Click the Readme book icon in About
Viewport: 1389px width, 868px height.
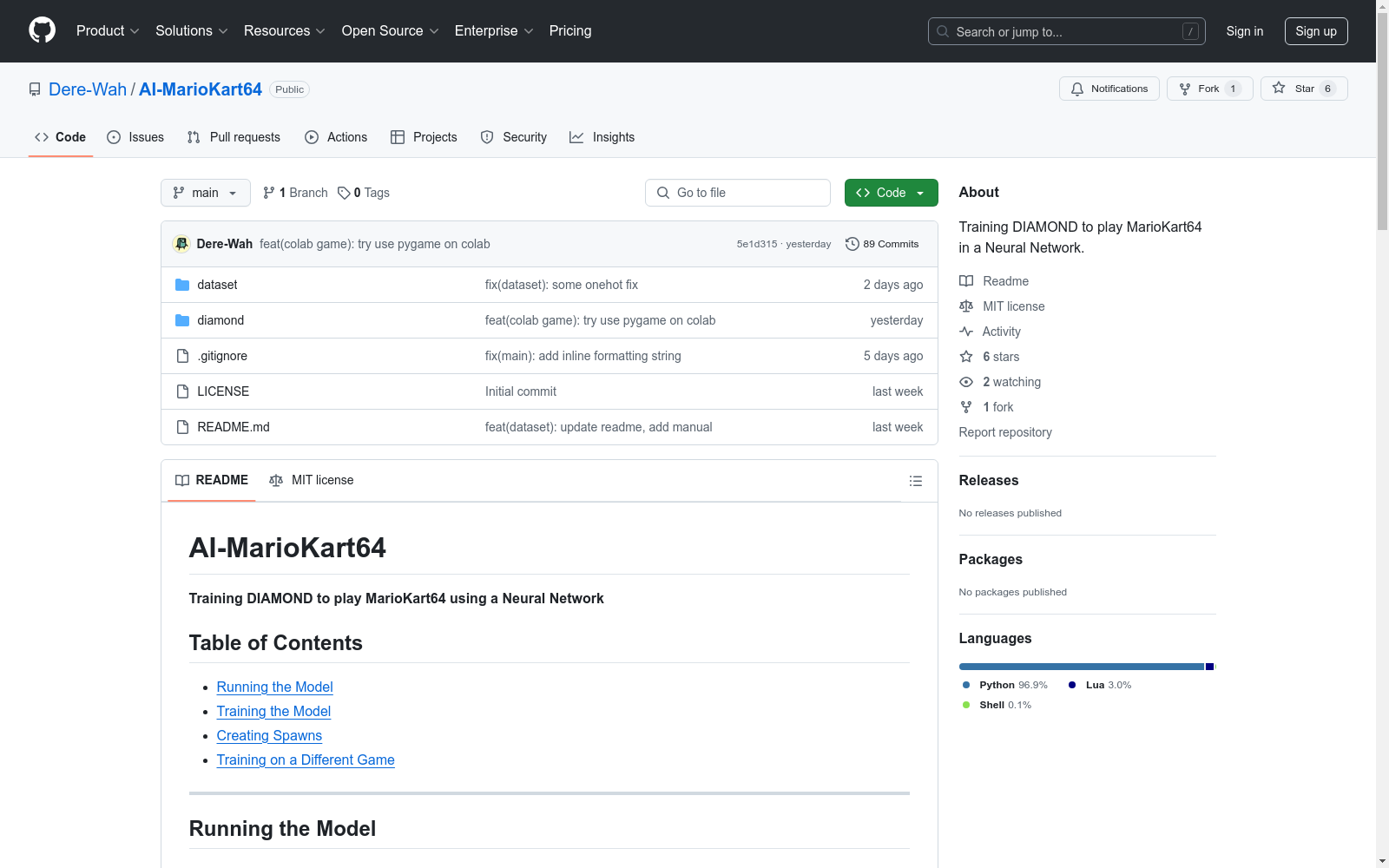click(x=966, y=281)
